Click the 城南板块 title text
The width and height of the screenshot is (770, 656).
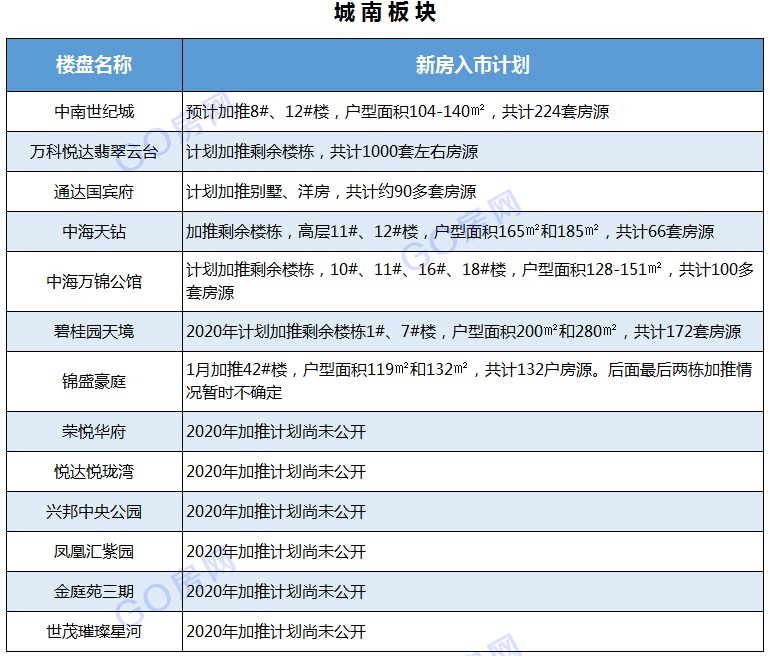pyautogui.click(x=385, y=13)
